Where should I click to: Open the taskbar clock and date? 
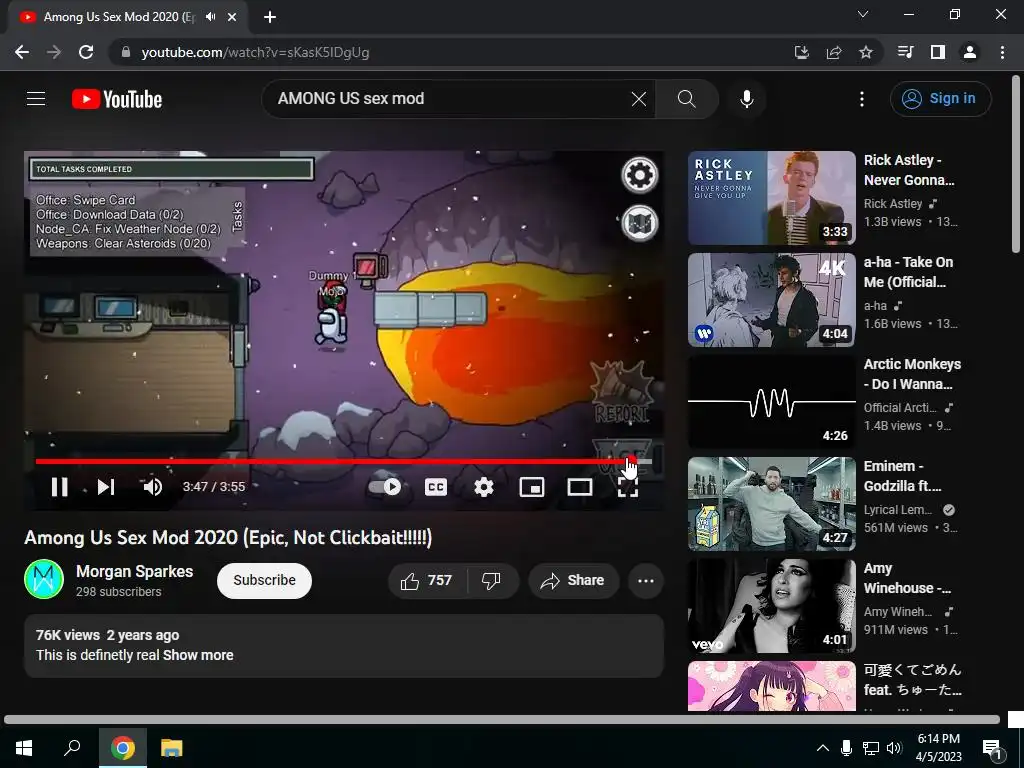pyautogui.click(x=938, y=748)
